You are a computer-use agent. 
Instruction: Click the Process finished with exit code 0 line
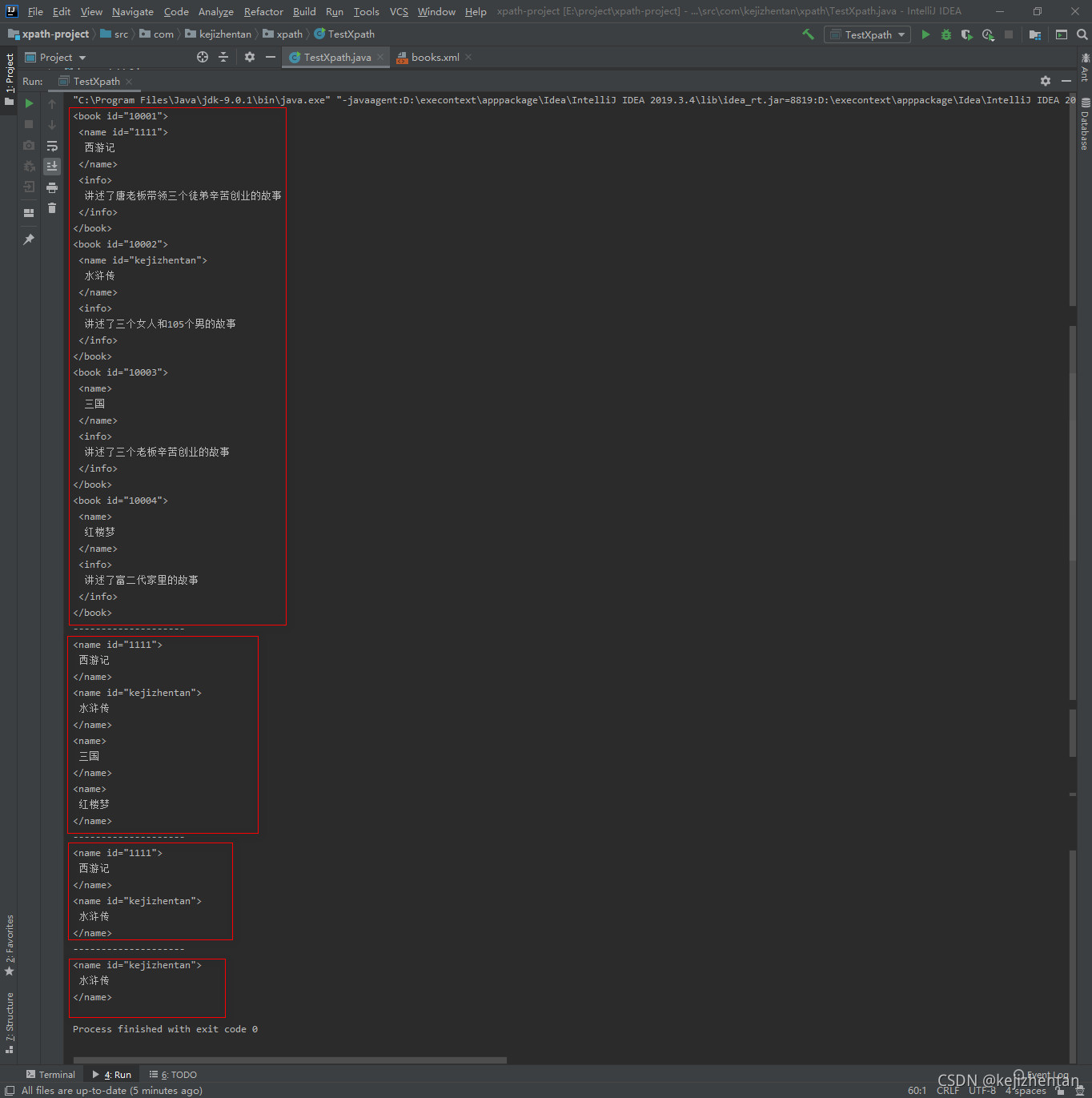pyautogui.click(x=165, y=1029)
